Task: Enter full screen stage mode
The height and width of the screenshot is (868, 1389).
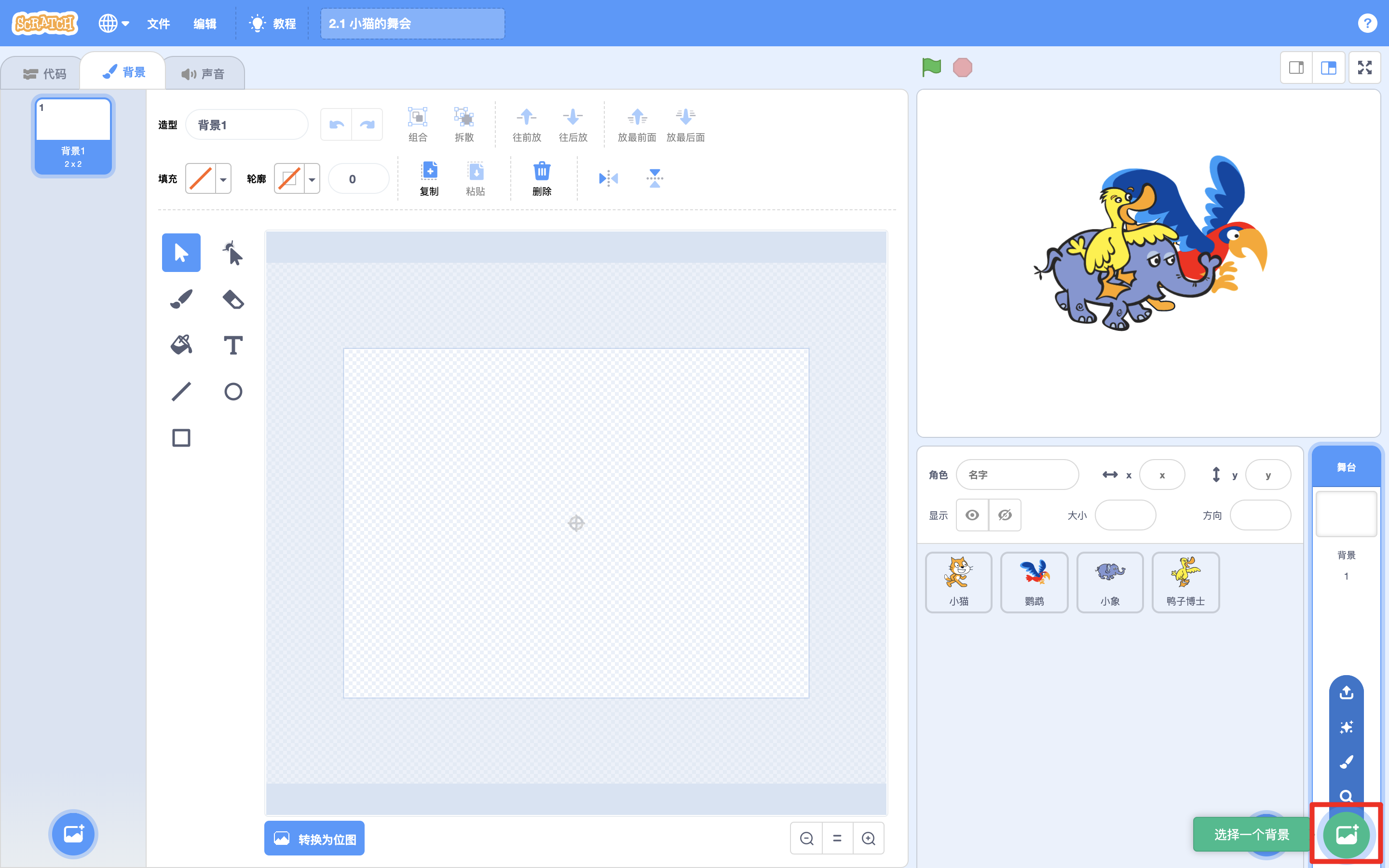Action: click(x=1365, y=68)
